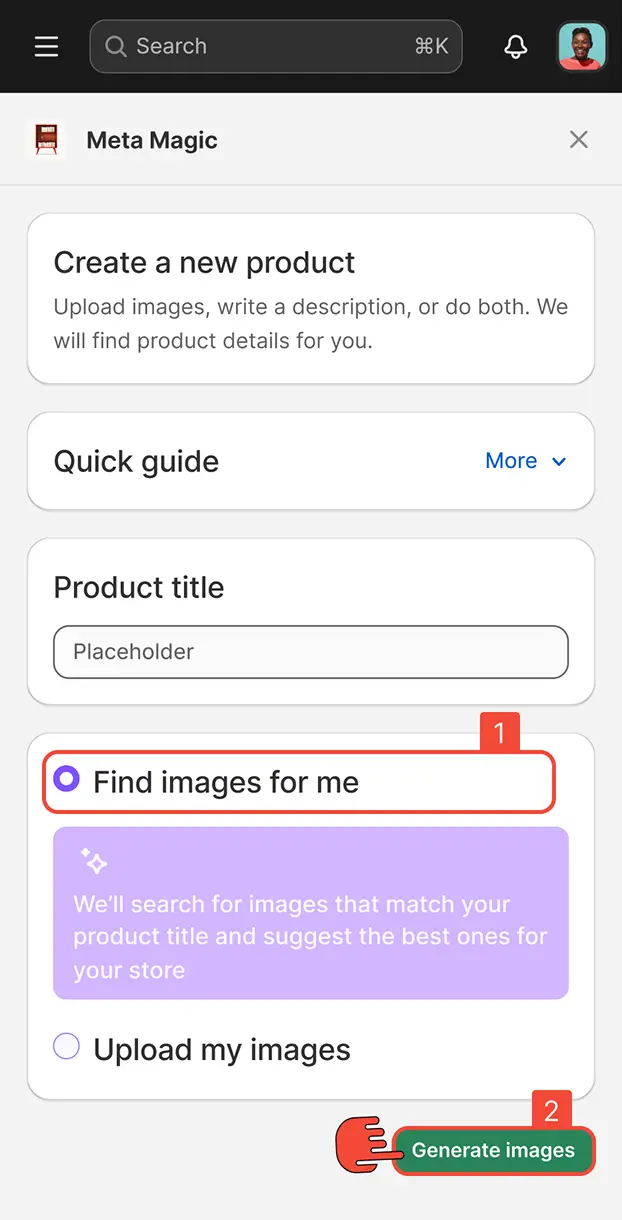Select the "Find images for me" radio button
Image resolution: width=622 pixels, height=1220 pixels.
pyautogui.click(x=66, y=779)
